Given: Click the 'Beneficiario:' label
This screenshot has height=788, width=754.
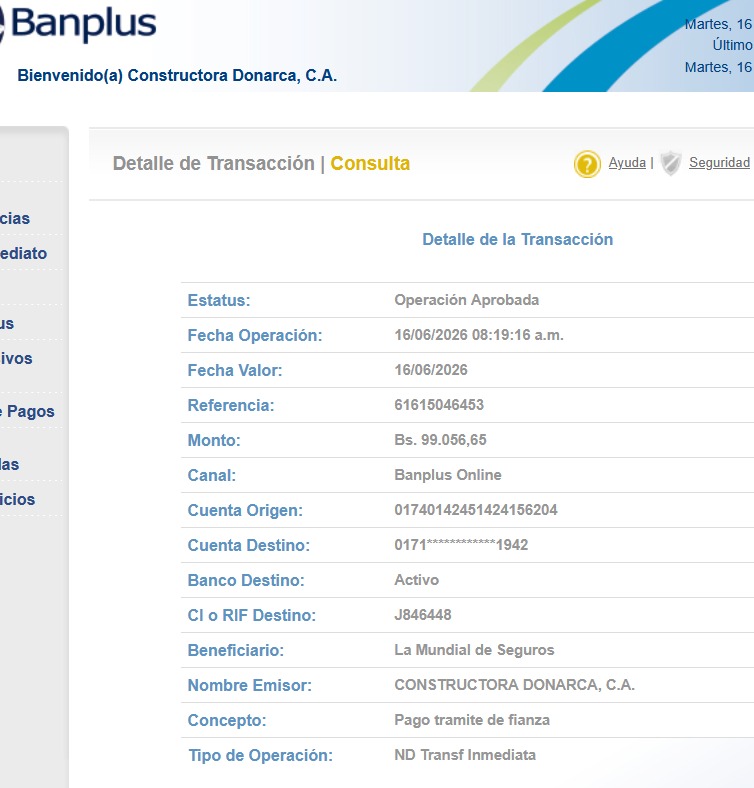Looking at the screenshot, I should 236,650.
